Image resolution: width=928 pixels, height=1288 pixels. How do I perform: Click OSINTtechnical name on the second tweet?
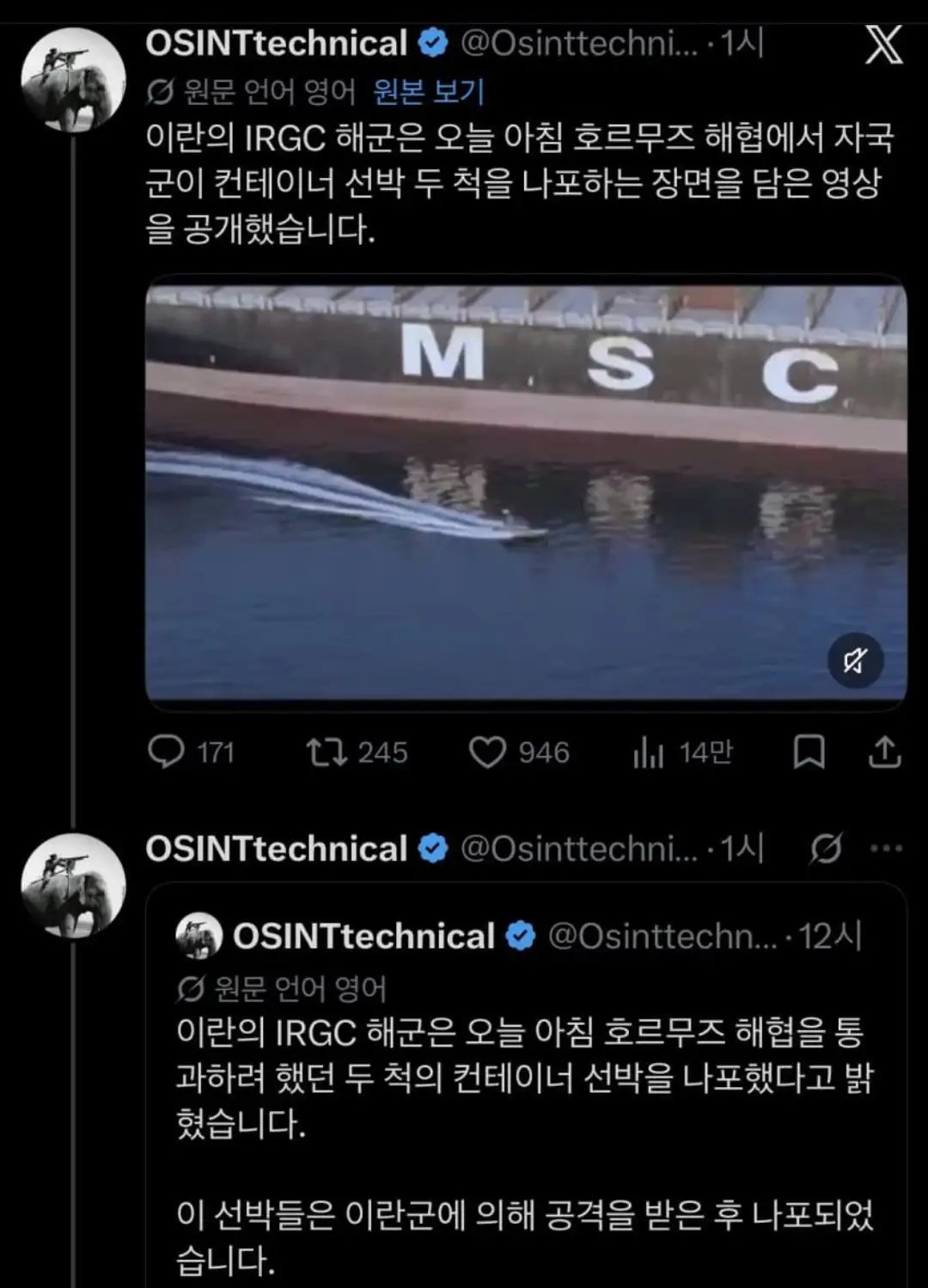click(x=276, y=849)
